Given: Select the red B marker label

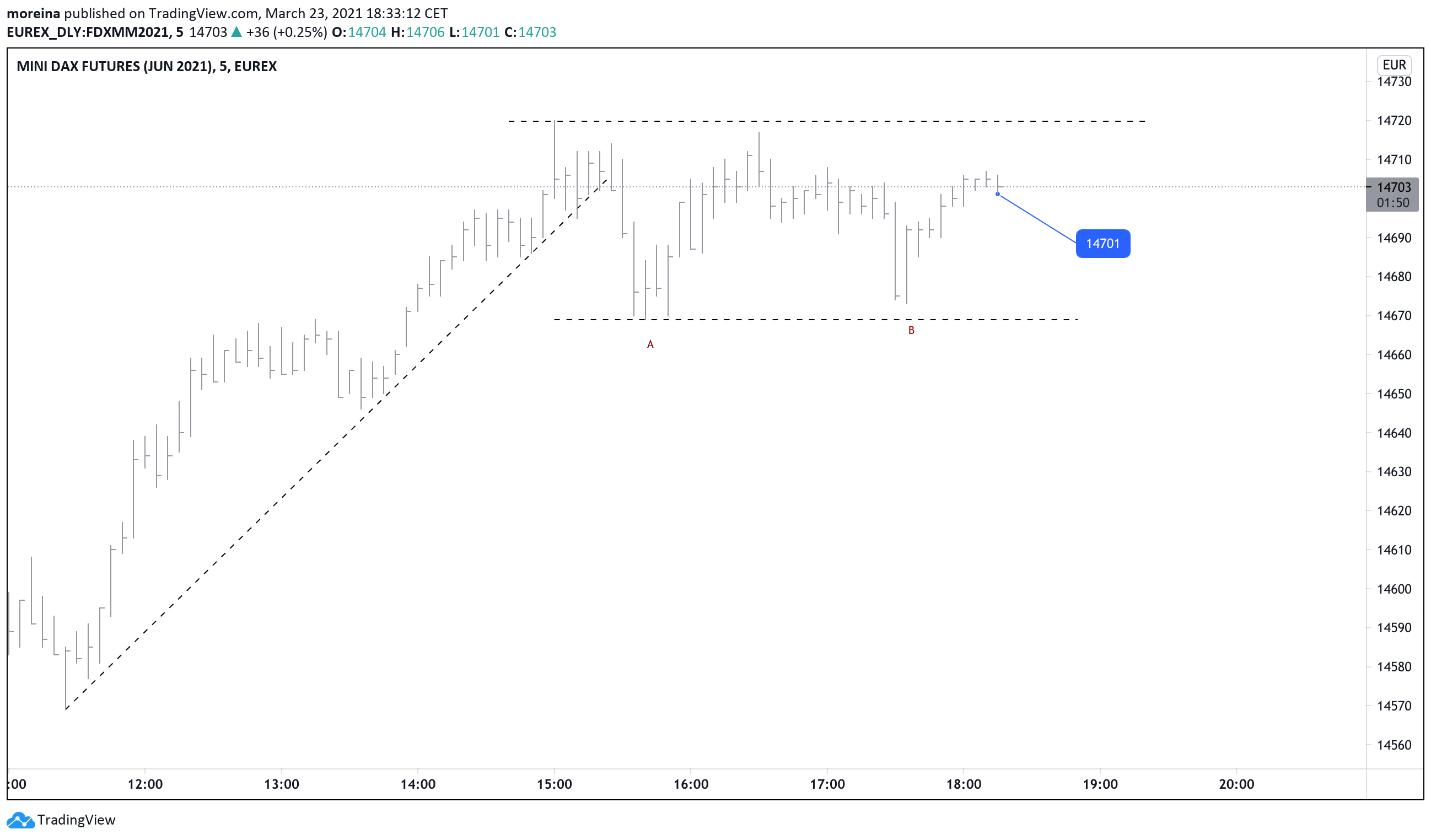Looking at the screenshot, I should coord(911,331).
